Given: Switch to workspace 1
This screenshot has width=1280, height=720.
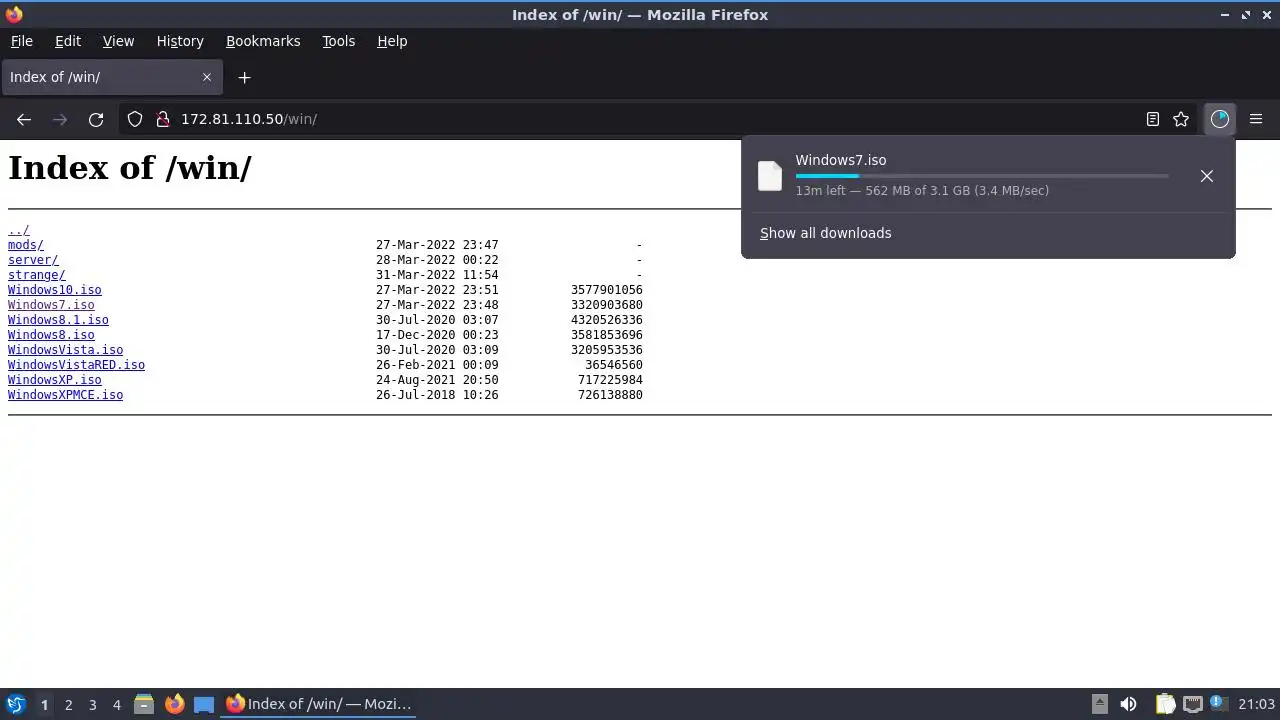Looking at the screenshot, I should (x=44, y=704).
